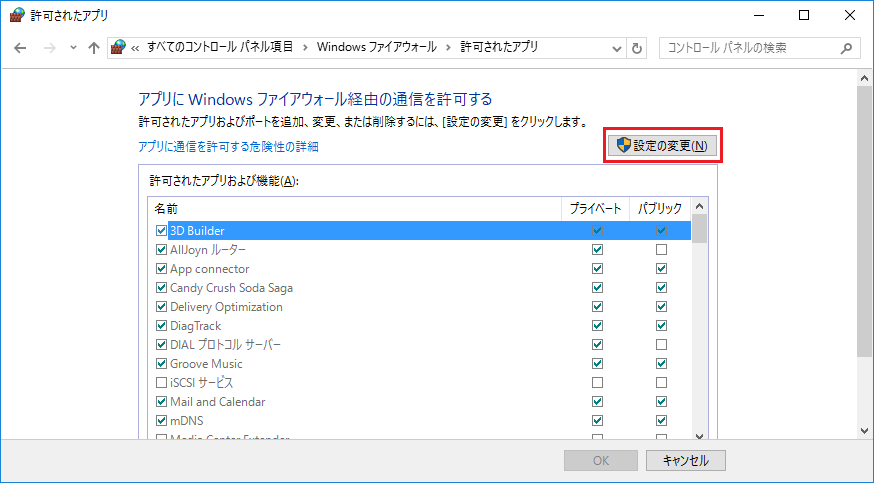
Task: Enable the iSCSI サービス checkbox
Action: 161,382
